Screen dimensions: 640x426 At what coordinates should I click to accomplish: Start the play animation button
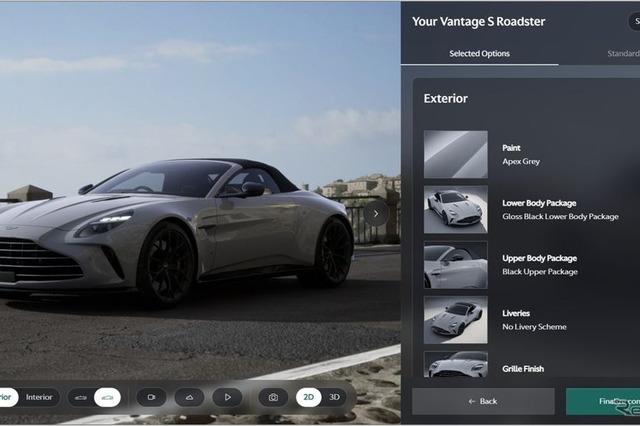pos(227,397)
